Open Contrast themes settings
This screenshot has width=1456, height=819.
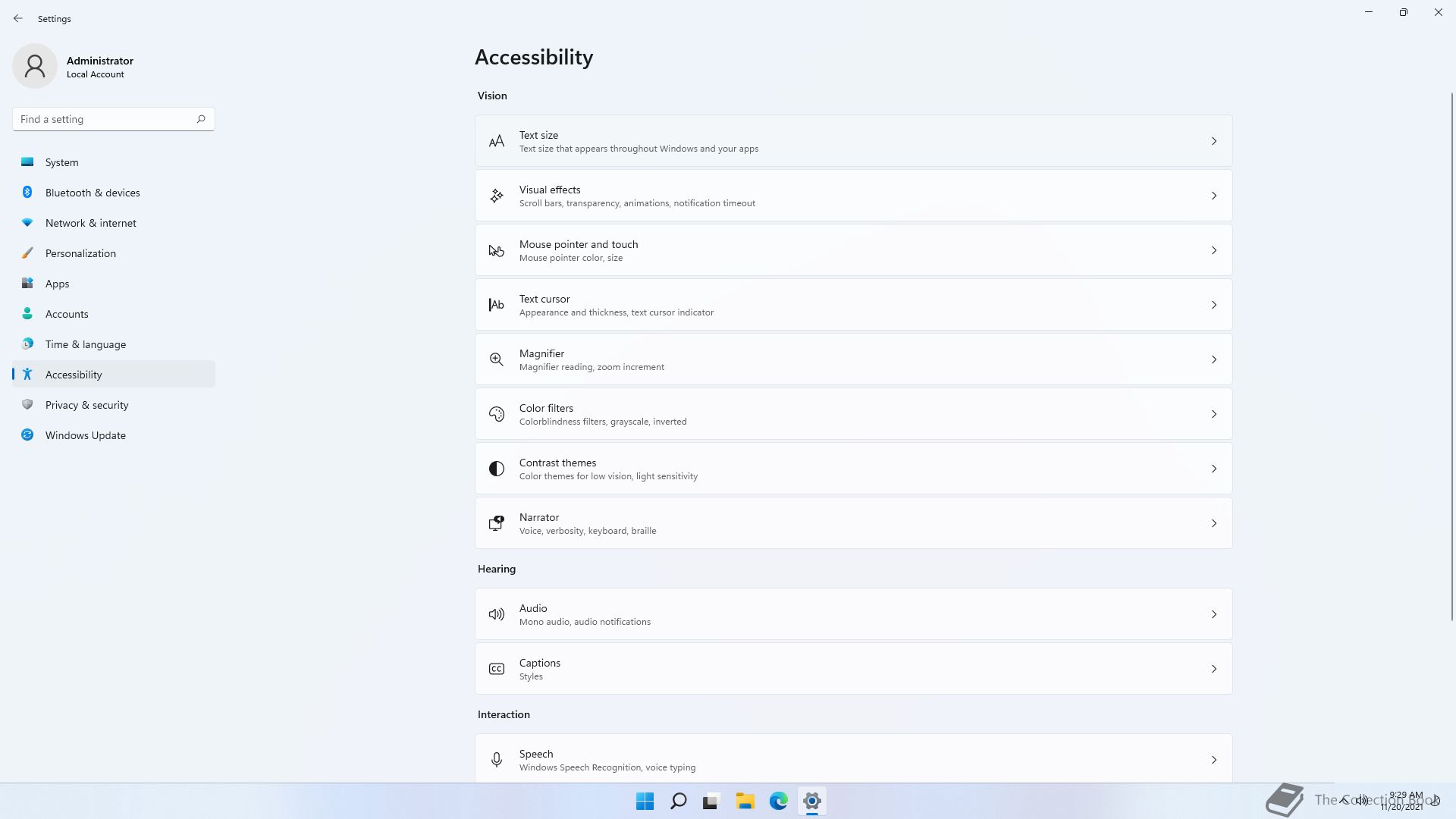854,469
